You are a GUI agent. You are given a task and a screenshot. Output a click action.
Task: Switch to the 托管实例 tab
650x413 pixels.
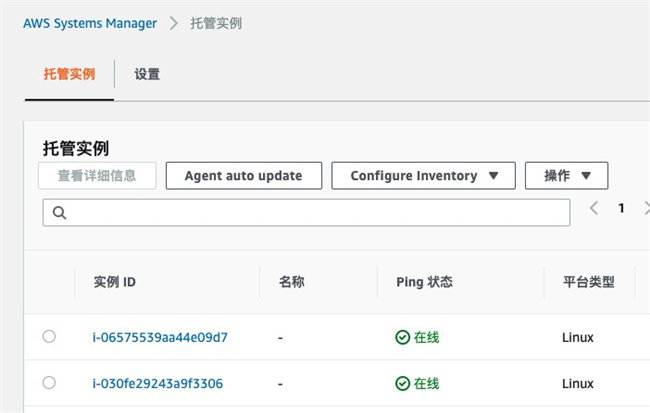point(69,74)
